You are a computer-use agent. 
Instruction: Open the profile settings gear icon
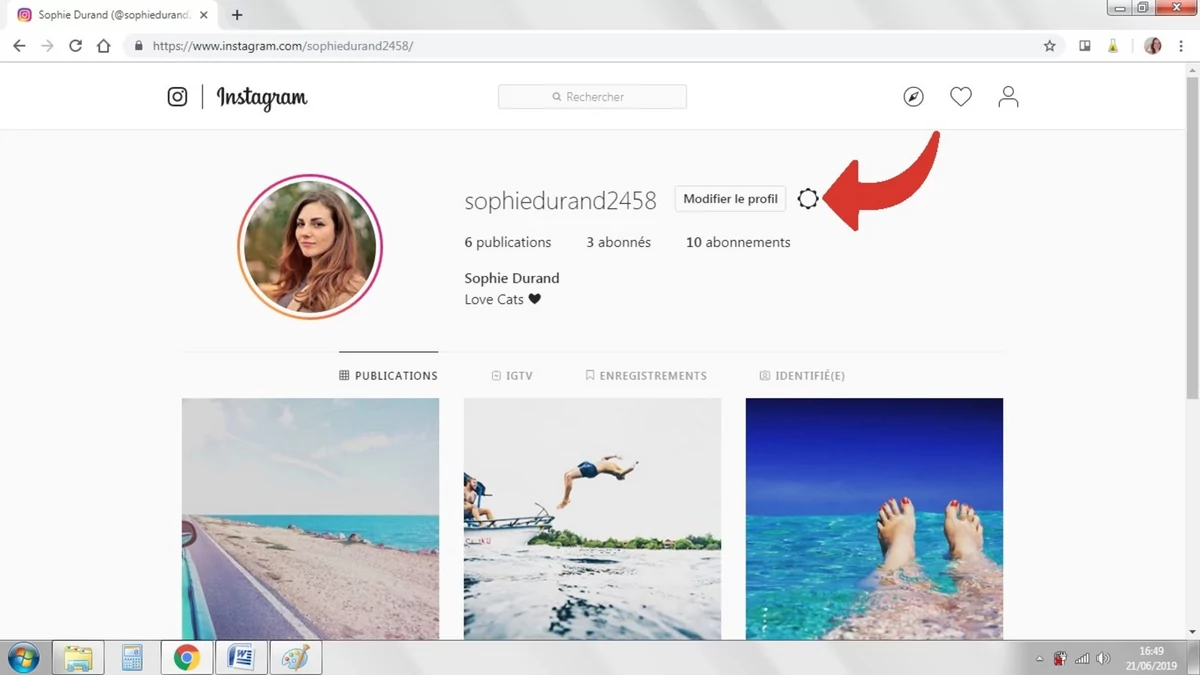[808, 199]
